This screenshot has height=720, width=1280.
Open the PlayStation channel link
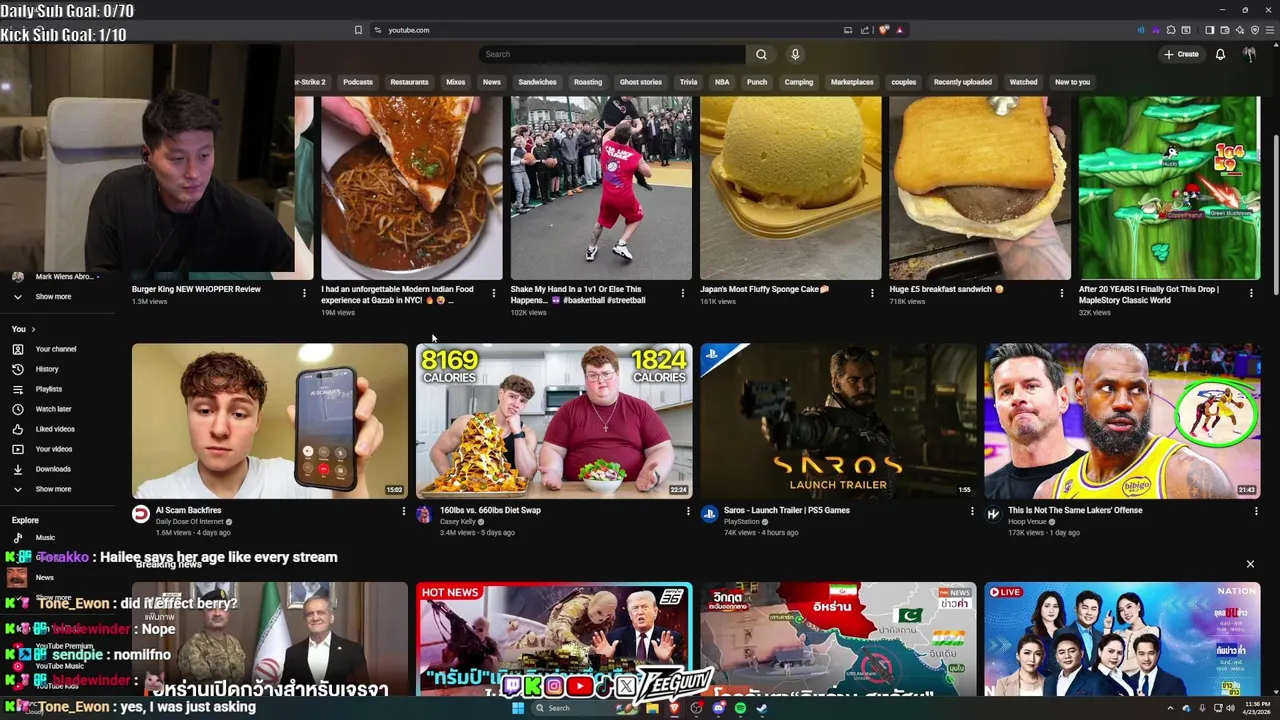coord(741,522)
